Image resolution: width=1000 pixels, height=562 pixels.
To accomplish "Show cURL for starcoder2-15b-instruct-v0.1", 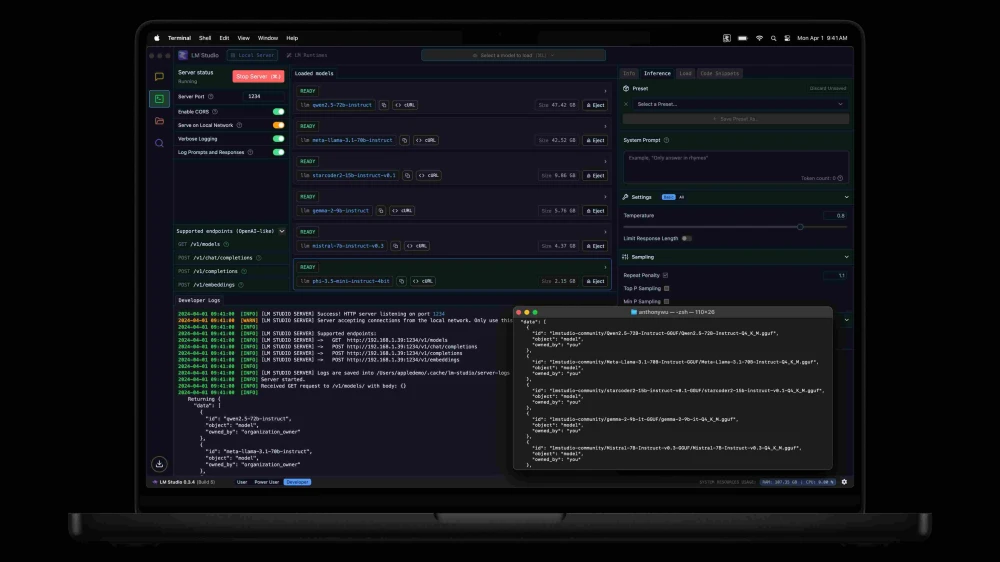I will [x=429, y=175].
